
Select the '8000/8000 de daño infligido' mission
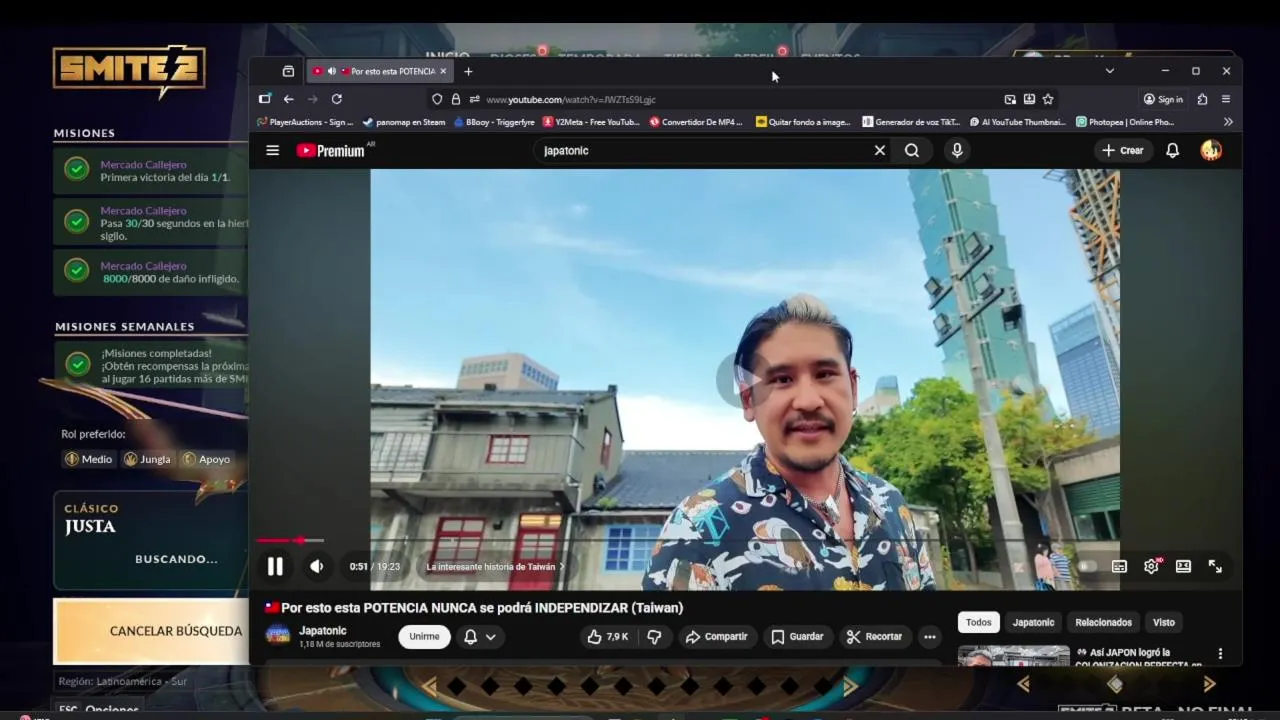(x=151, y=272)
